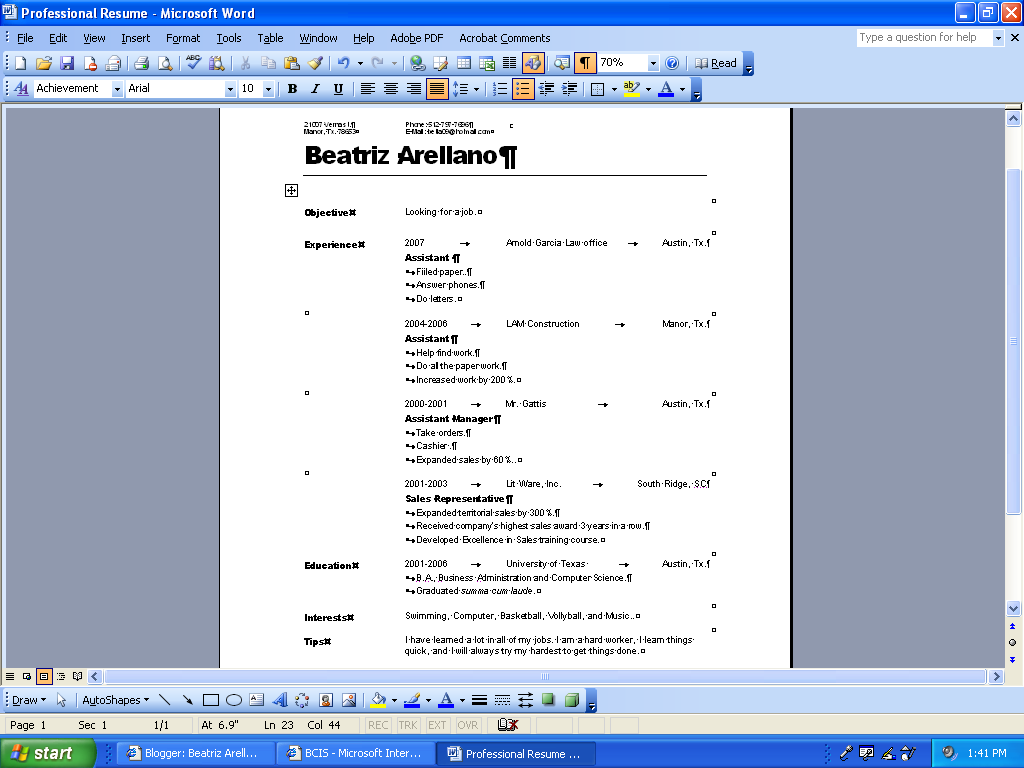This screenshot has width=1024, height=768.
Task: Draw an oval shape tool
Action: (234, 700)
